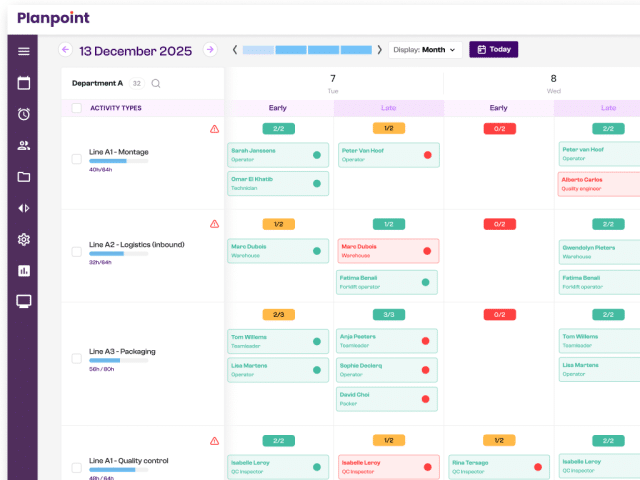Open the settings gear in sidebar
The width and height of the screenshot is (640, 480).
23,239
